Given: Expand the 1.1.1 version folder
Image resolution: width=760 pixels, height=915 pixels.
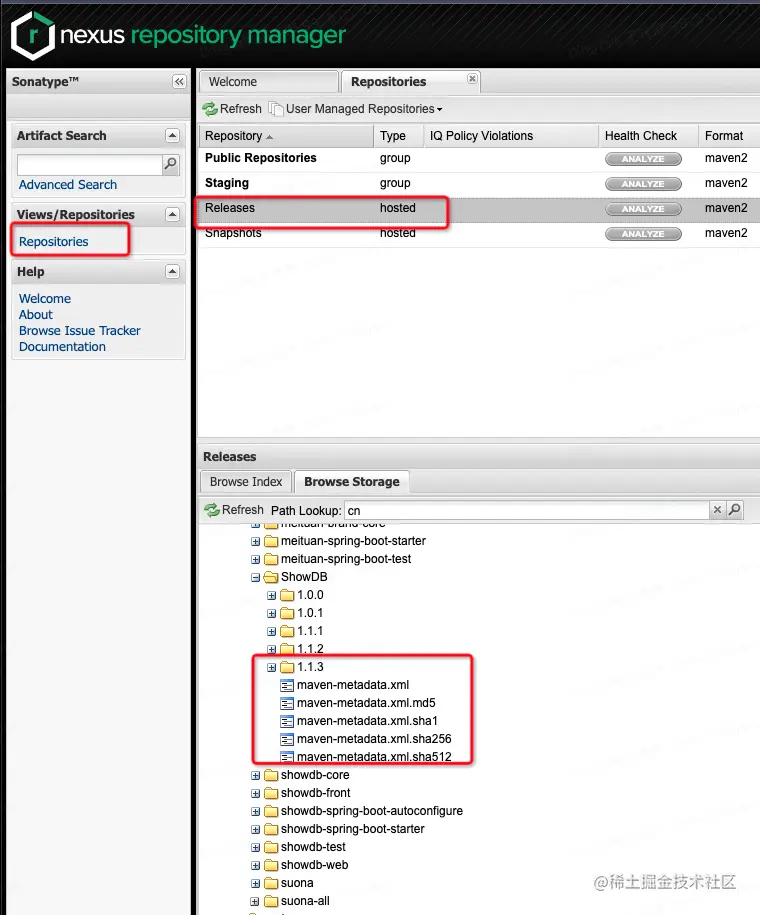Looking at the screenshot, I should point(271,632).
